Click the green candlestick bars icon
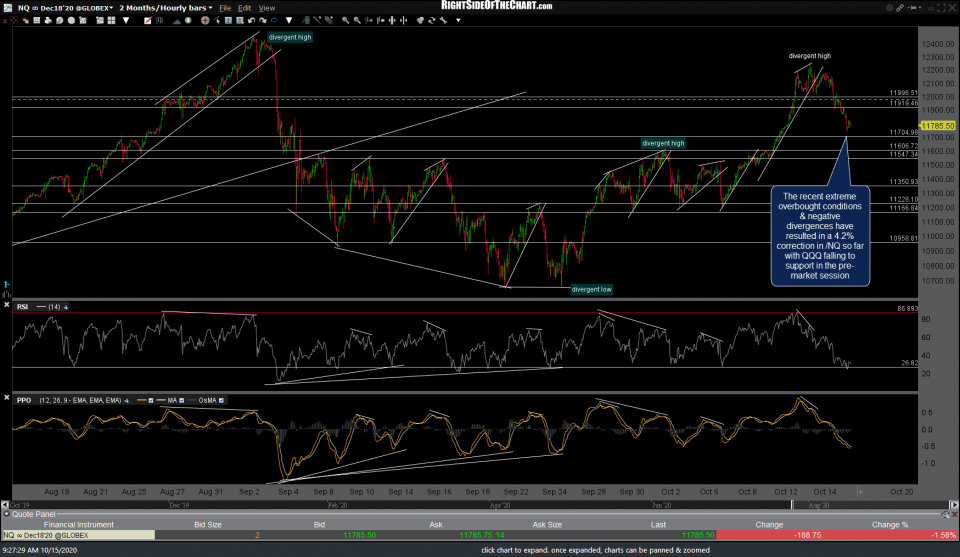This screenshot has height=557, width=960. click(159, 20)
